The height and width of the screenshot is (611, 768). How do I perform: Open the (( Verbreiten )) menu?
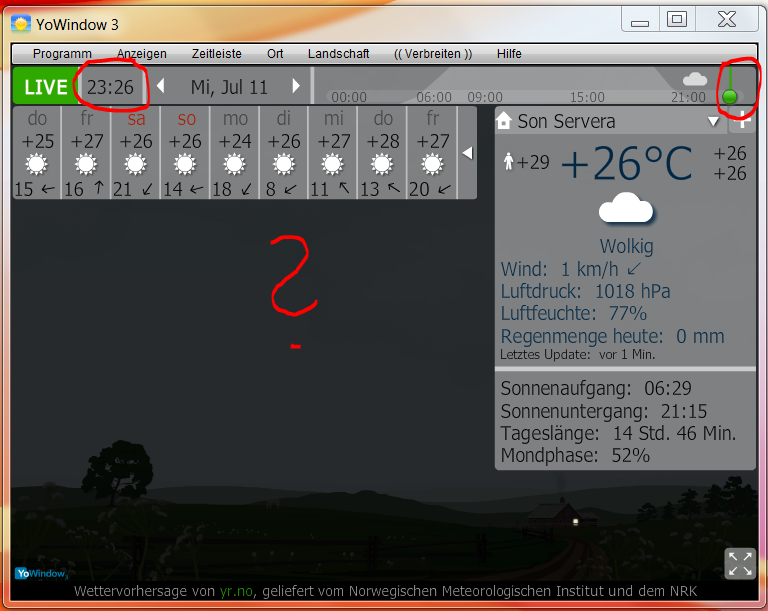(433, 53)
